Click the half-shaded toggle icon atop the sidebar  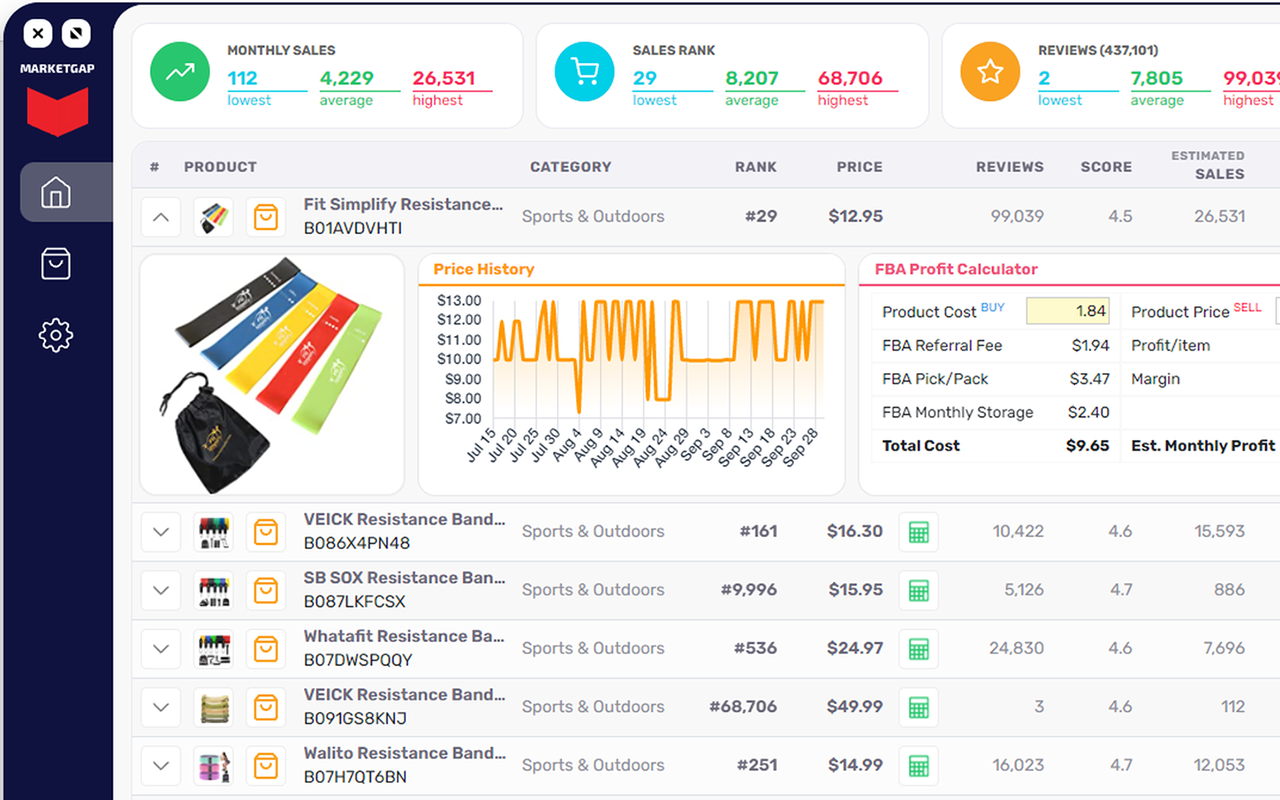(75, 33)
